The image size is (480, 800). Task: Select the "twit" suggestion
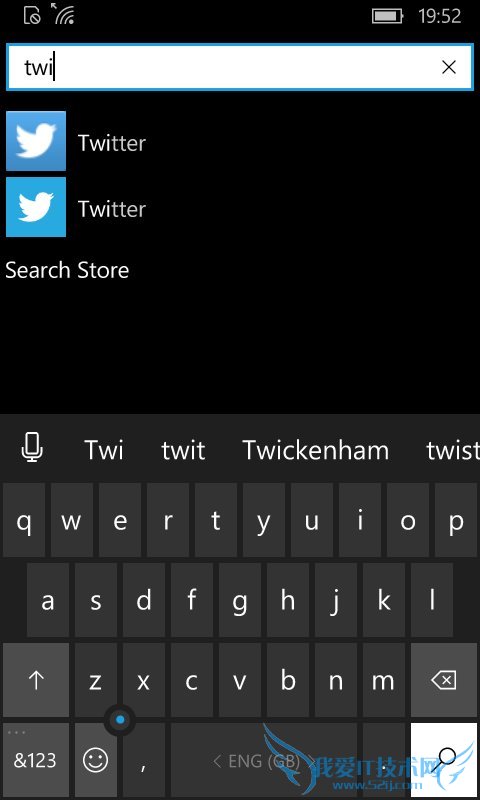183,450
